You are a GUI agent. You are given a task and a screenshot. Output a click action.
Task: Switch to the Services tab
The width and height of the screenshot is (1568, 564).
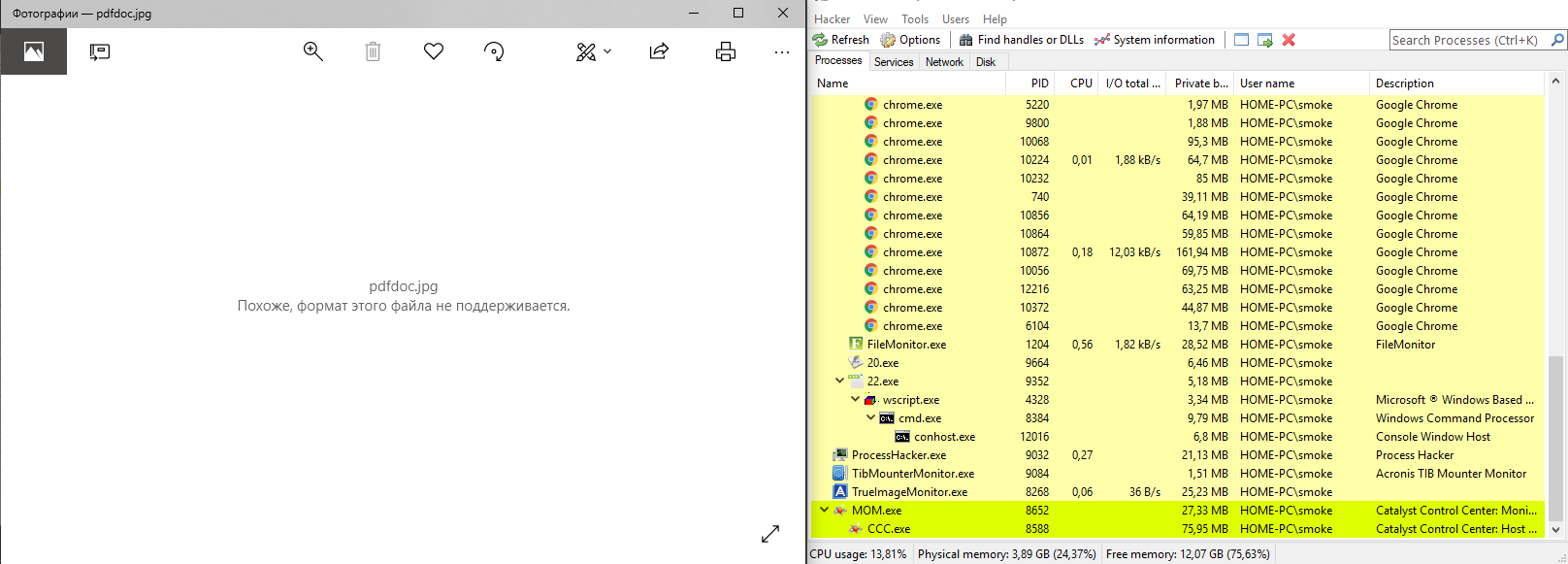[894, 62]
